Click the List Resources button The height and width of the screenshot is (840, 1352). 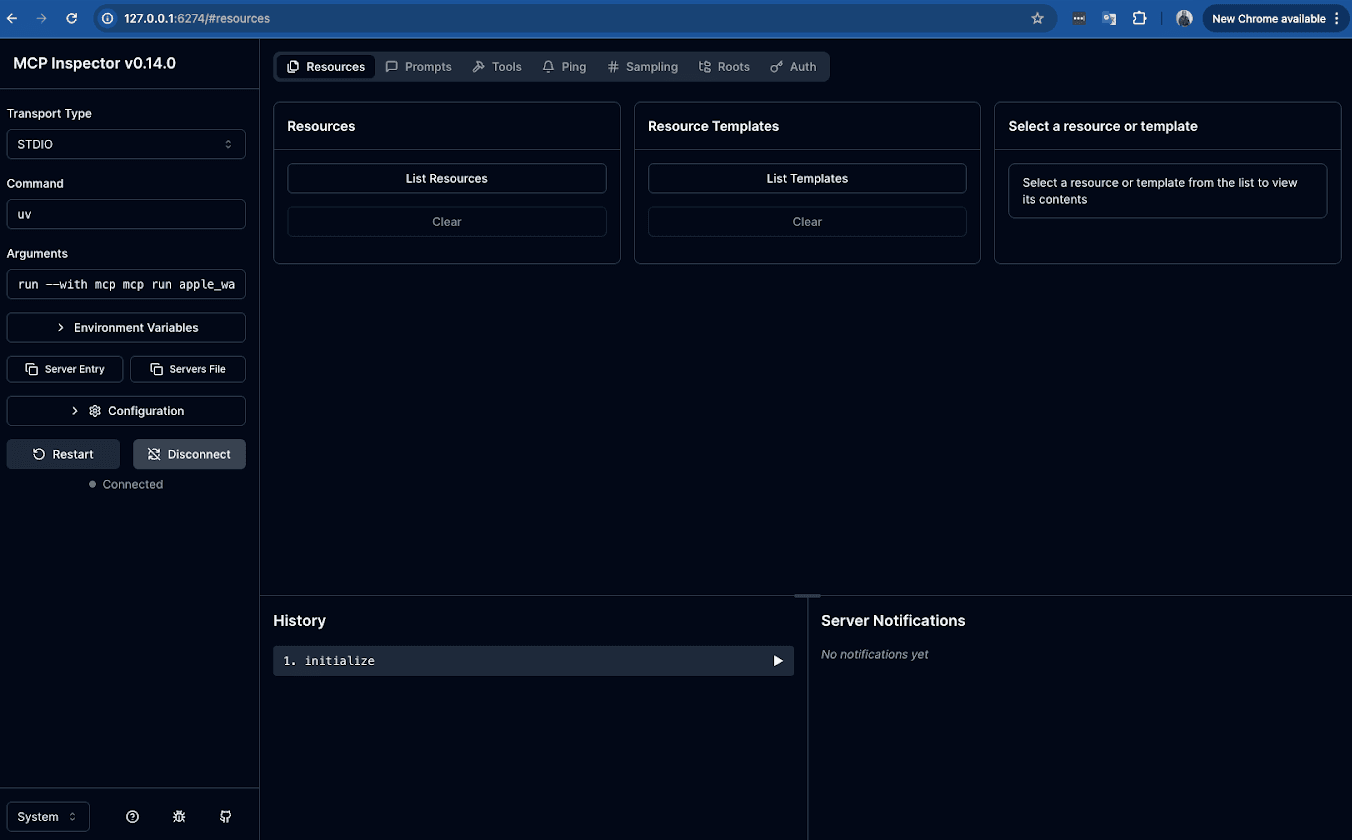click(446, 179)
